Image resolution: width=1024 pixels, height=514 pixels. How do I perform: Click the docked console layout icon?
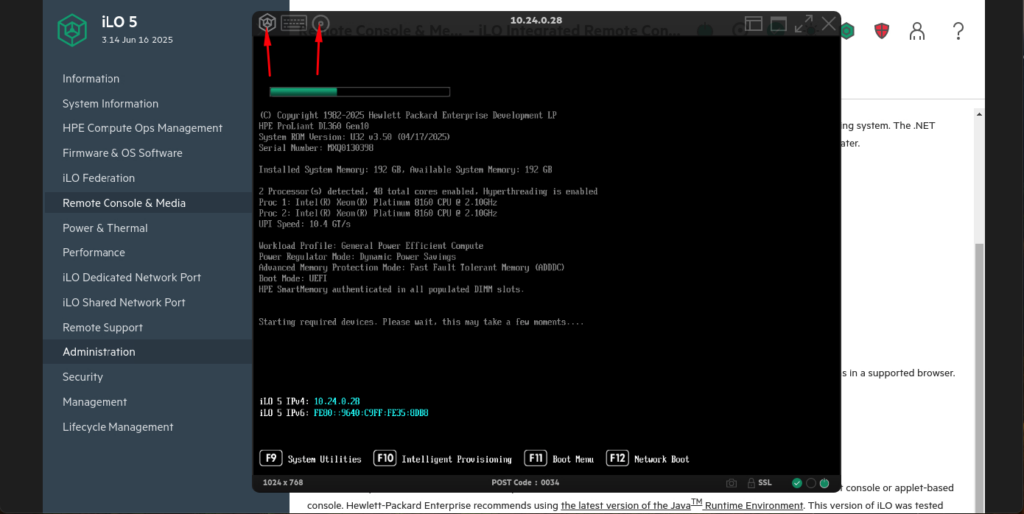tap(754, 24)
